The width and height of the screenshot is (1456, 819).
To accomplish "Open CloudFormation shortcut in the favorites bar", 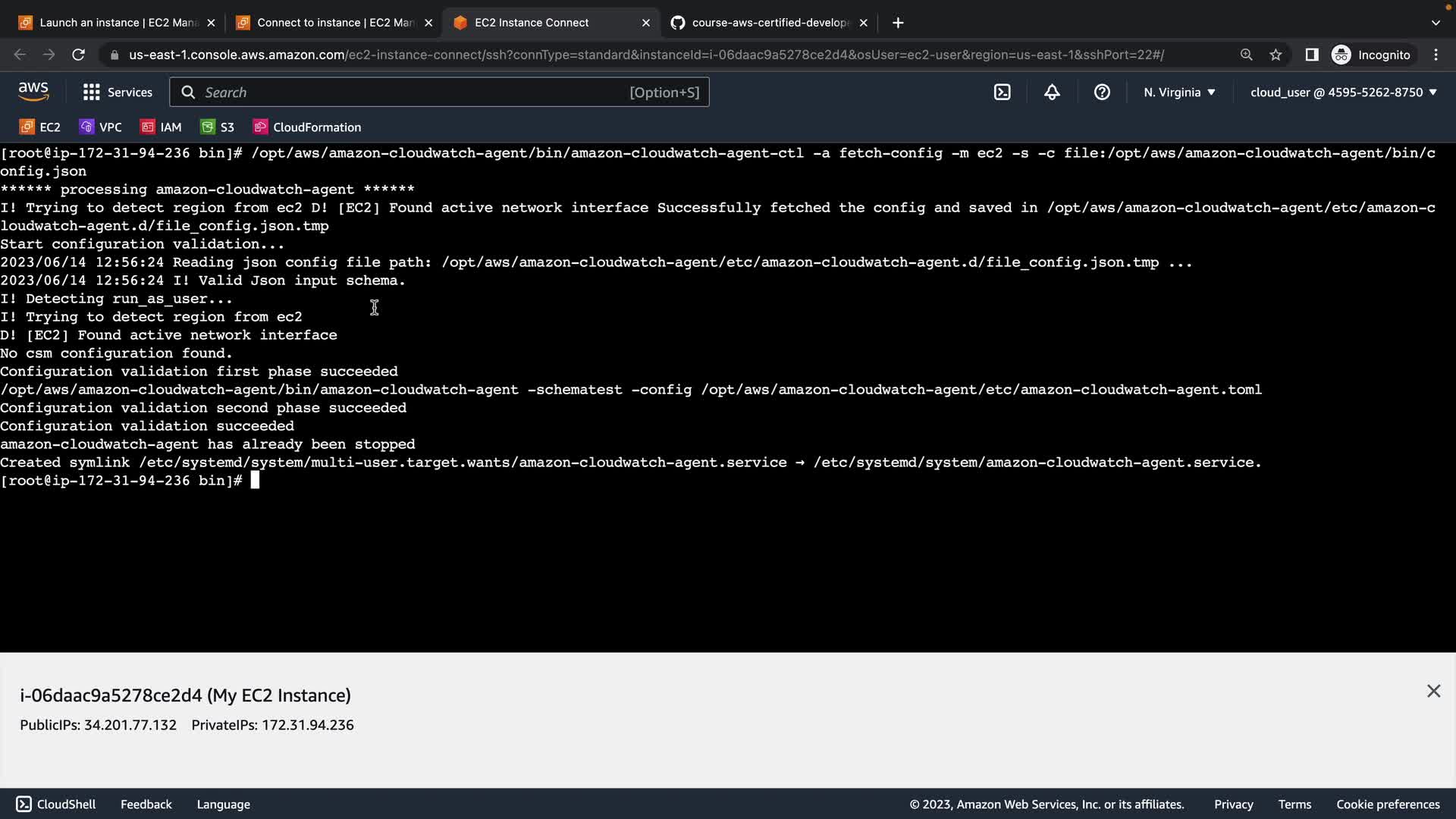I will [x=307, y=127].
